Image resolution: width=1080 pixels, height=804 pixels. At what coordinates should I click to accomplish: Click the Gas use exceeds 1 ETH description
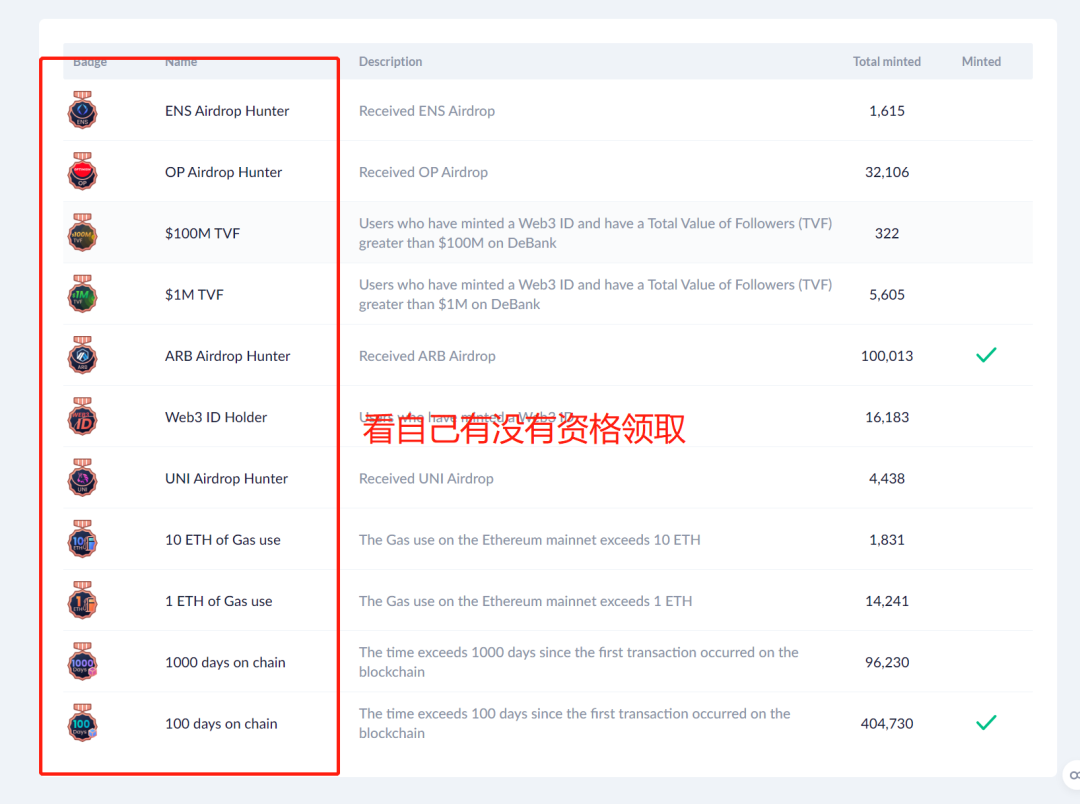click(525, 601)
